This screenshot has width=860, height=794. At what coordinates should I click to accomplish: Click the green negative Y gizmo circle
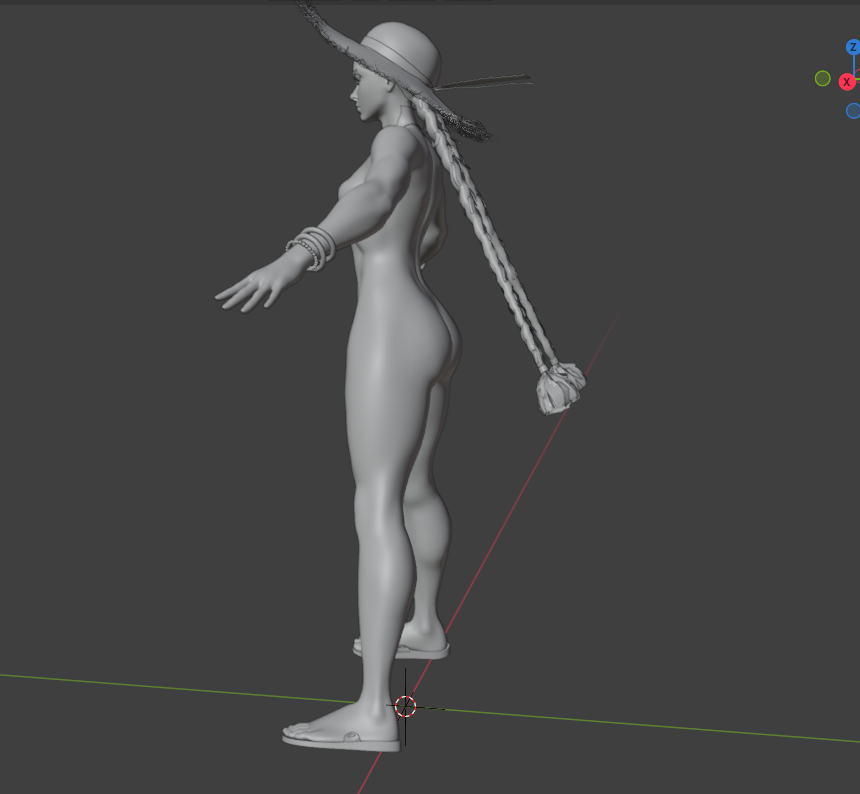pos(822,78)
